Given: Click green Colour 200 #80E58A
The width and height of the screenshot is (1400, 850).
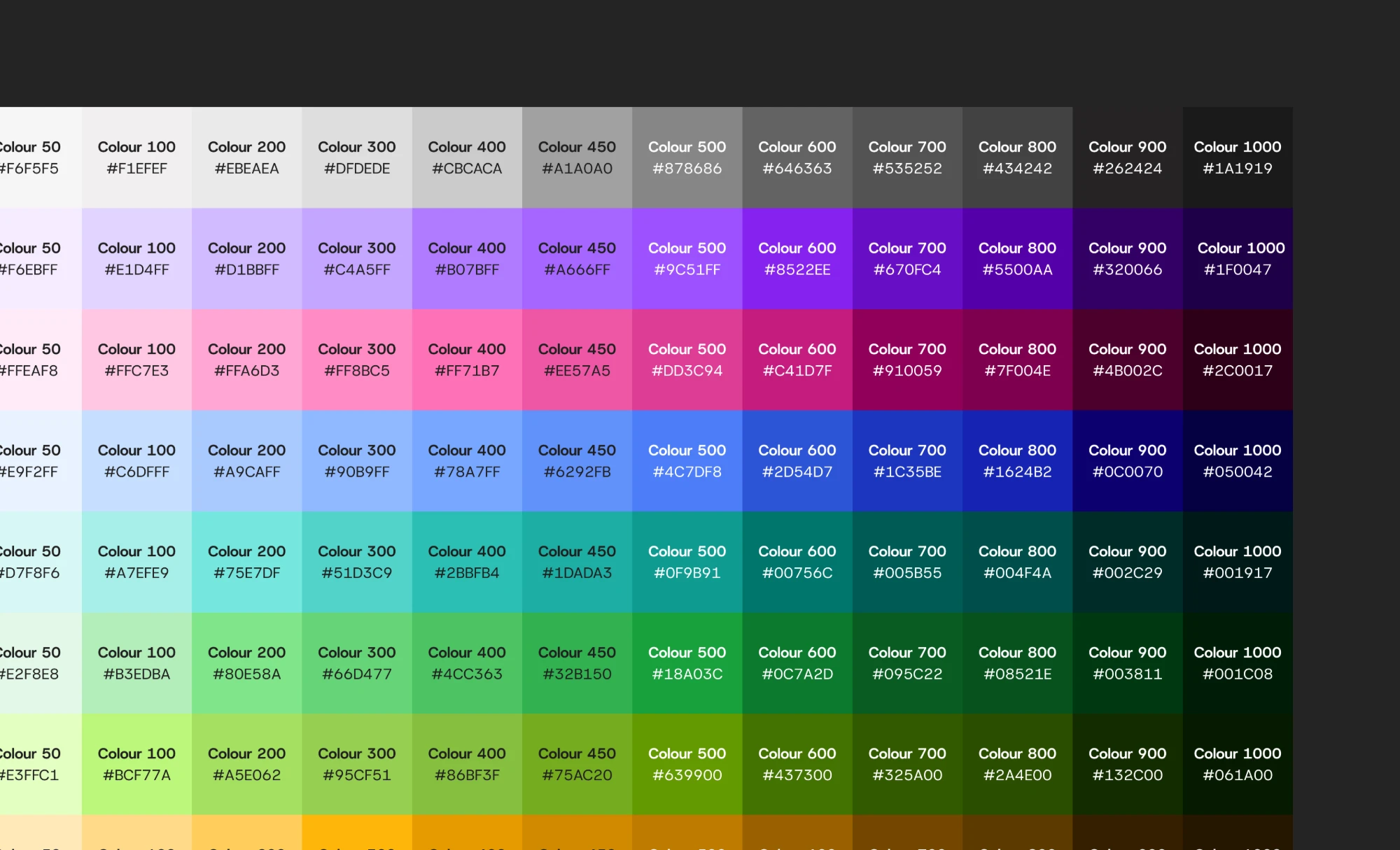Looking at the screenshot, I should [x=246, y=663].
